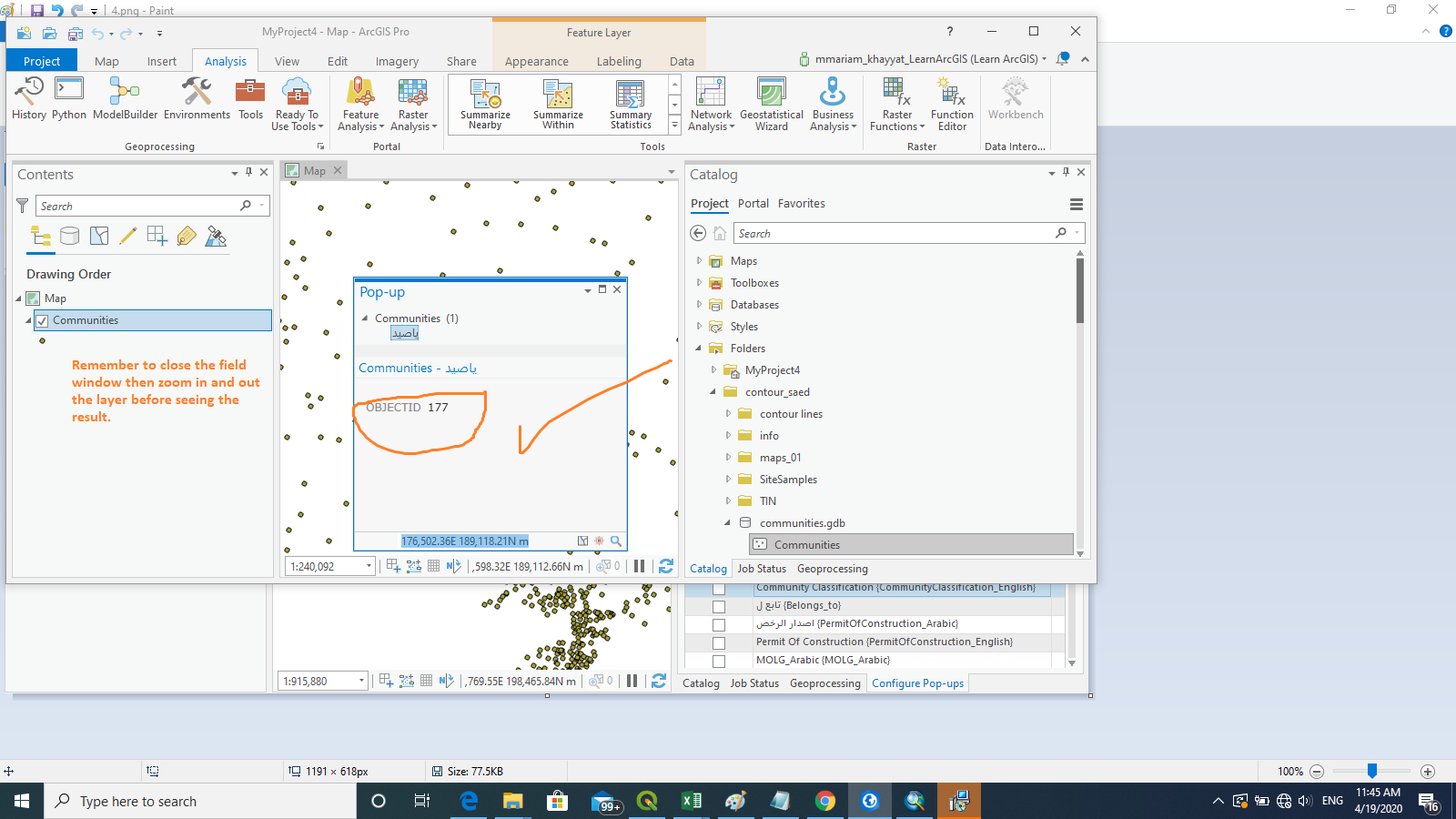Launch the Geostatistical Wizard

pyautogui.click(x=772, y=104)
